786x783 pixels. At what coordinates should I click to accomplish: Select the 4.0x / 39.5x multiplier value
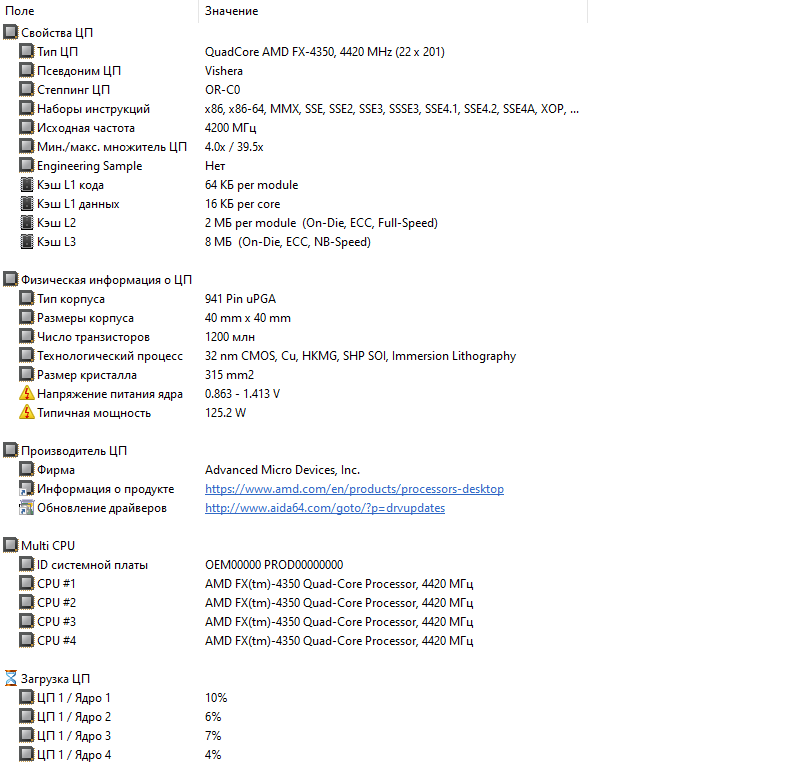(x=234, y=147)
